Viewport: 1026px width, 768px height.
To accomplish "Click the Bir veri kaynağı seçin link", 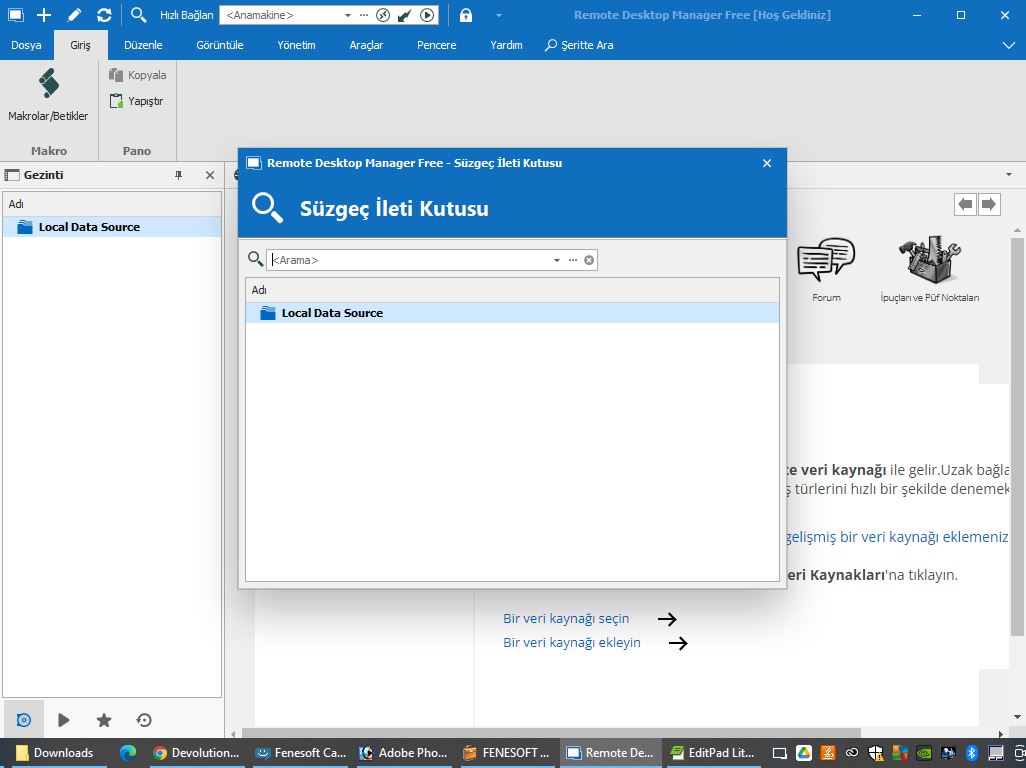I will [x=566, y=619].
